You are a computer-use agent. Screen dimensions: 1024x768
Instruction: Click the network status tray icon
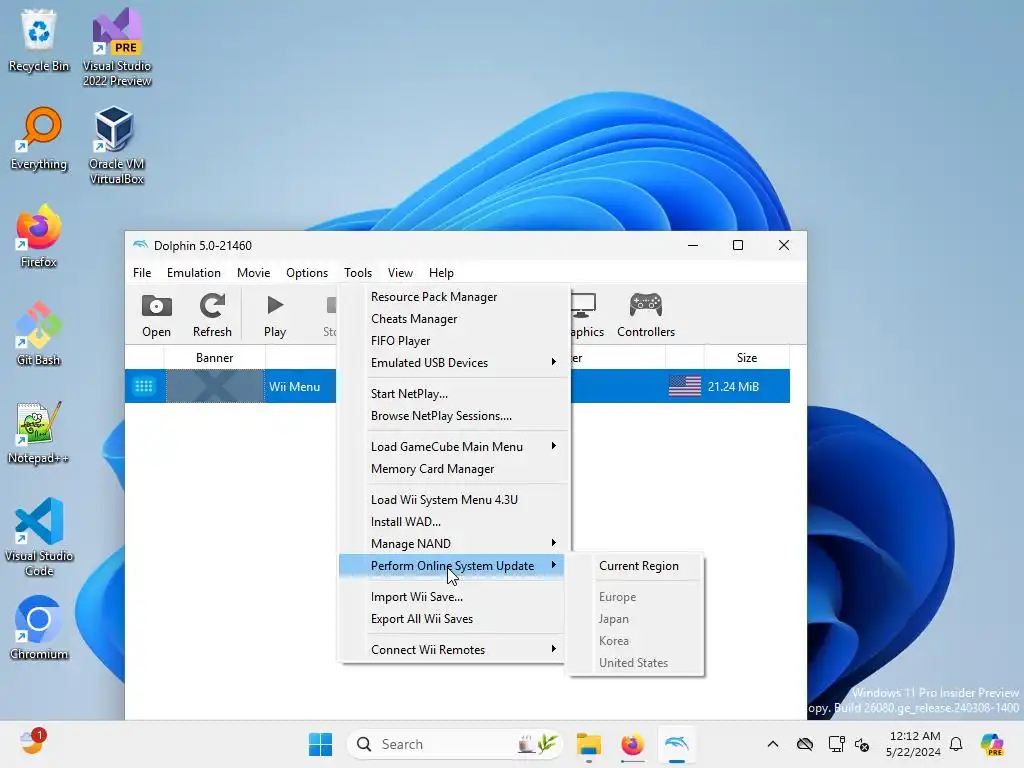[836, 744]
